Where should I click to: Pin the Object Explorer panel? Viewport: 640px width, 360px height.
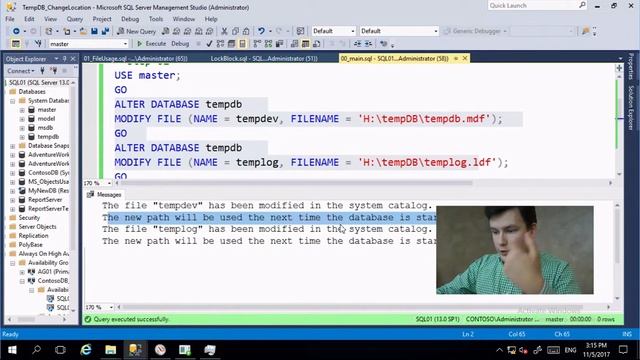click(64, 59)
